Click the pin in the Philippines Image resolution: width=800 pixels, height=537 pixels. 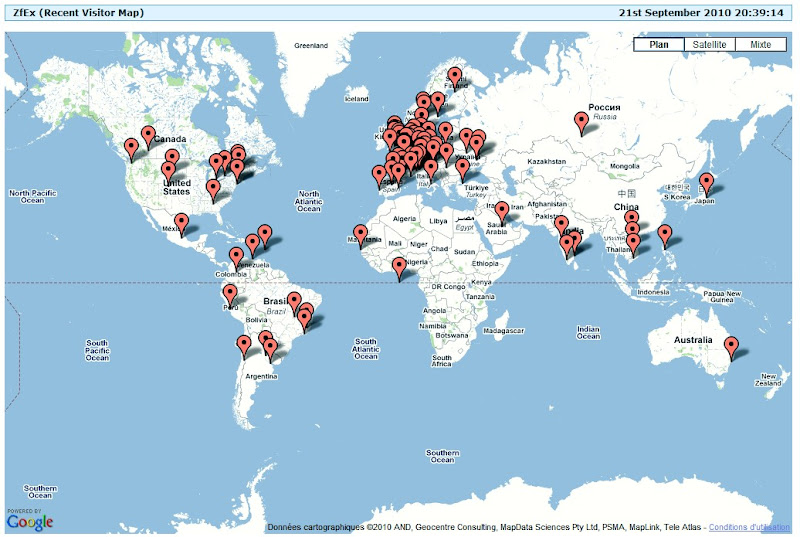click(665, 237)
